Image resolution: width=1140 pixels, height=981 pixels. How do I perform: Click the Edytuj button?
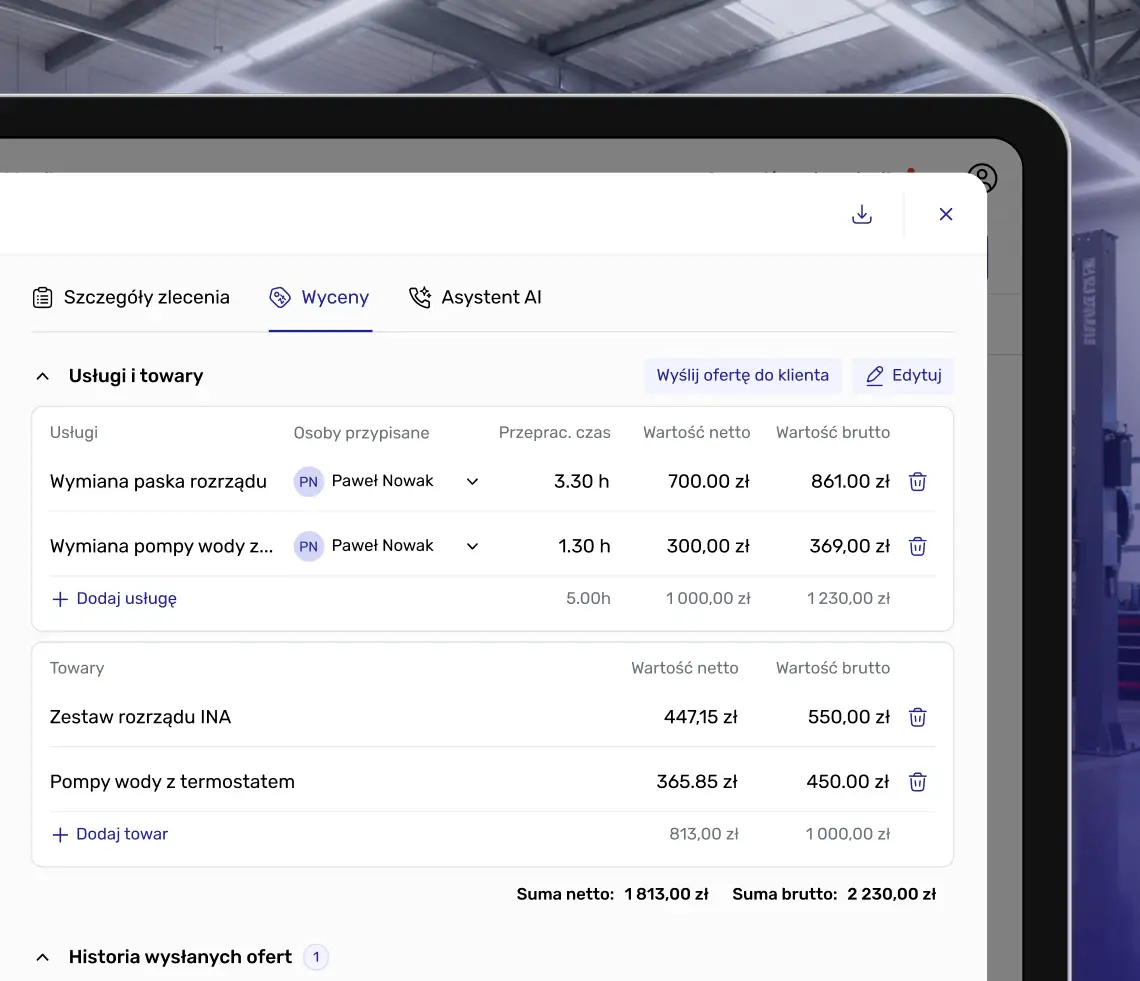pos(903,375)
